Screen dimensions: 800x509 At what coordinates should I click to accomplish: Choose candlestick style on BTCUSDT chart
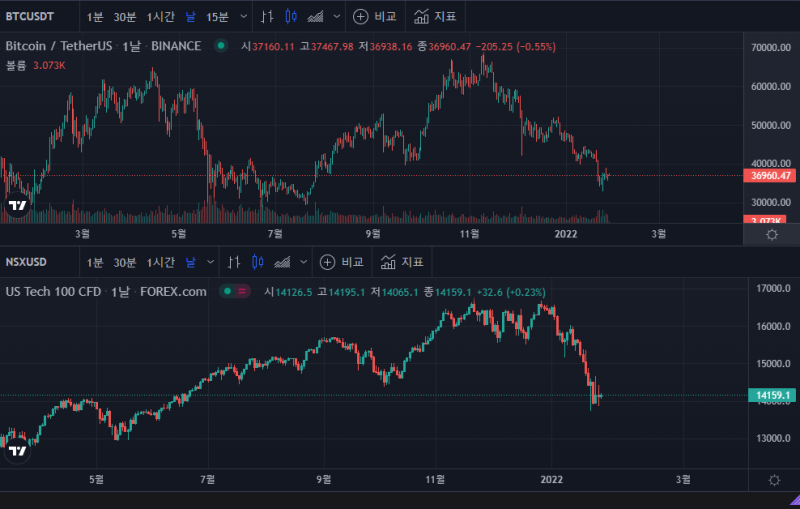[x=291, y=16]
